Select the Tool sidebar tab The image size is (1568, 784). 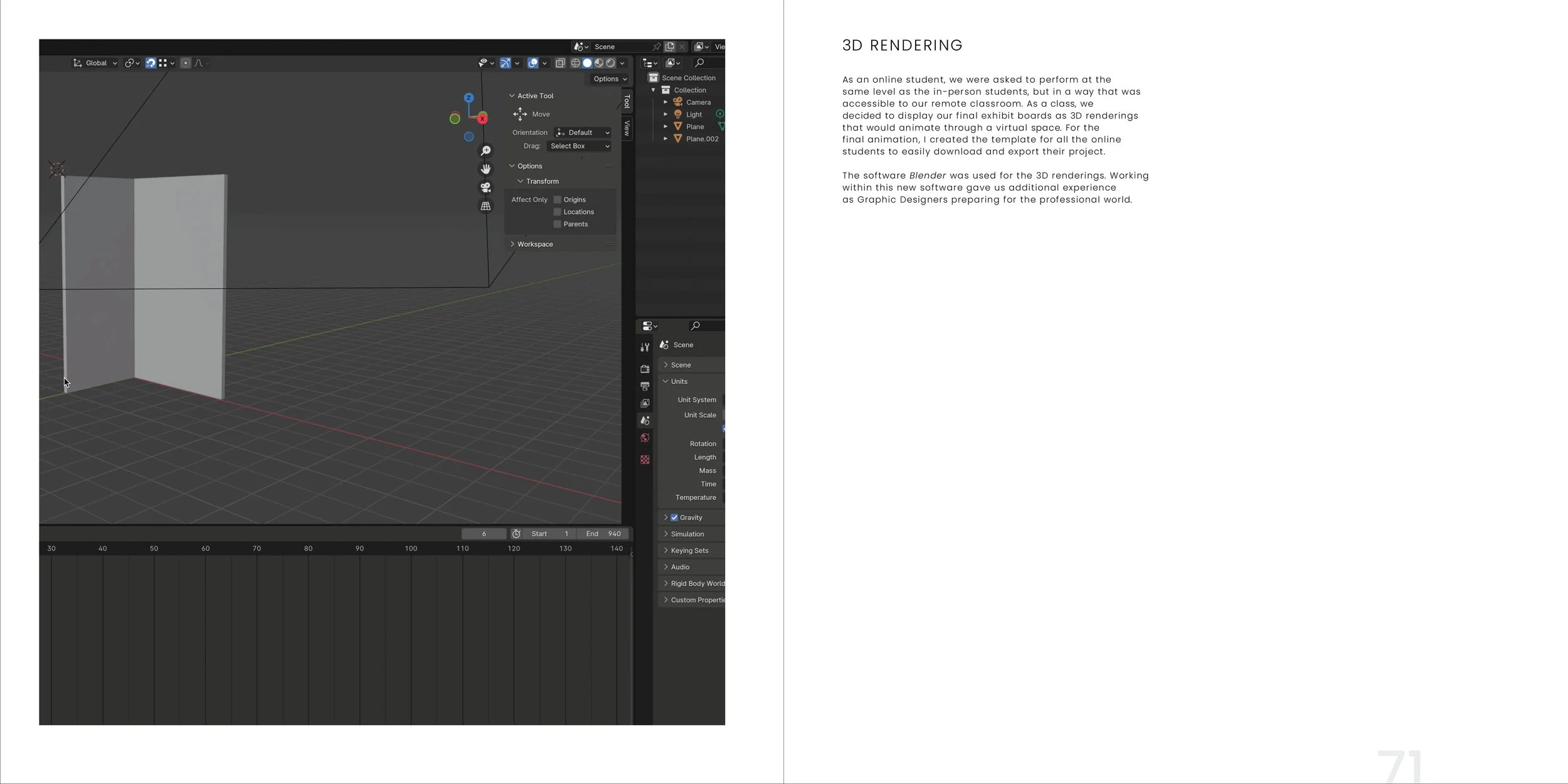627,102
